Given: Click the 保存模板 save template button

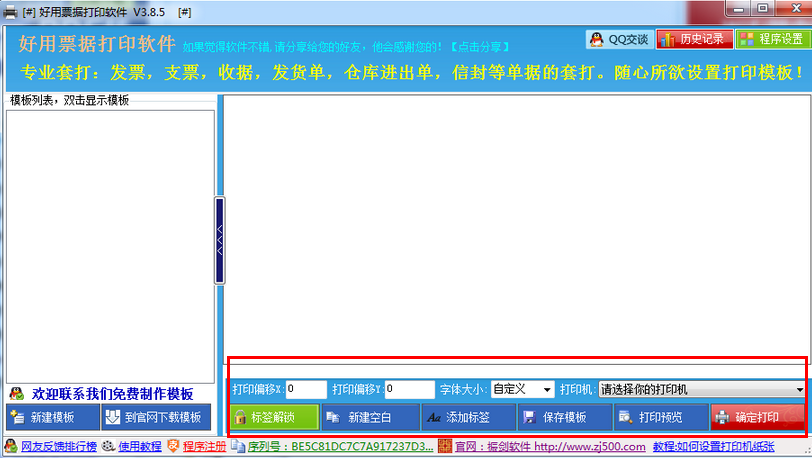Looking at the screenshot, I should pyautogui.click(x=564, y=417).
